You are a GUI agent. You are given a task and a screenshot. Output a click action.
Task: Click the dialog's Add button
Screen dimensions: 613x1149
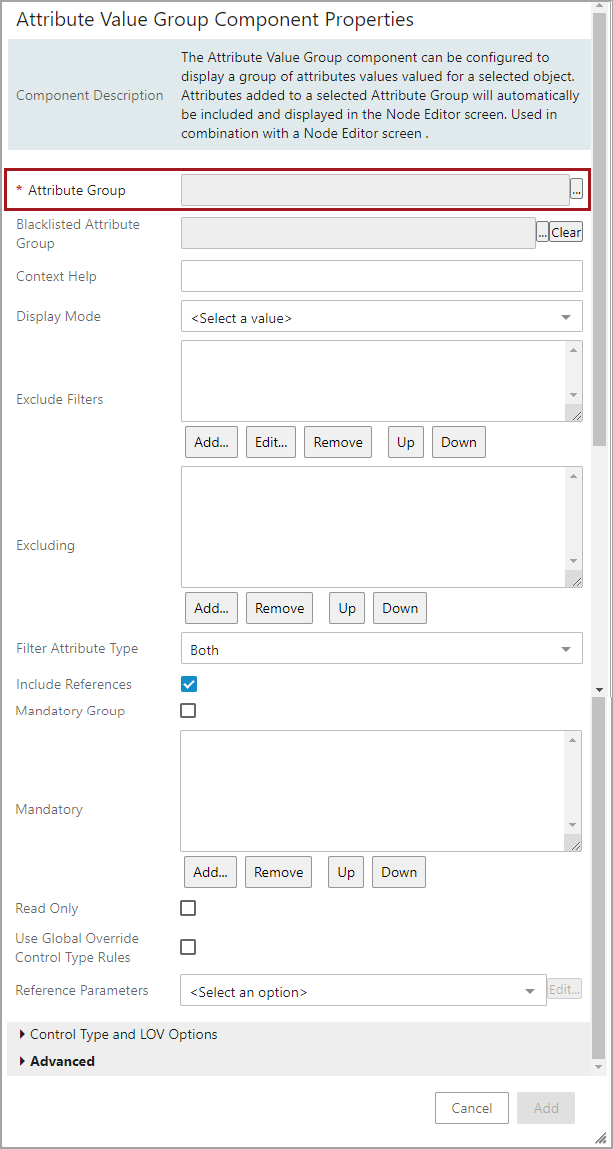(546, 1108)
